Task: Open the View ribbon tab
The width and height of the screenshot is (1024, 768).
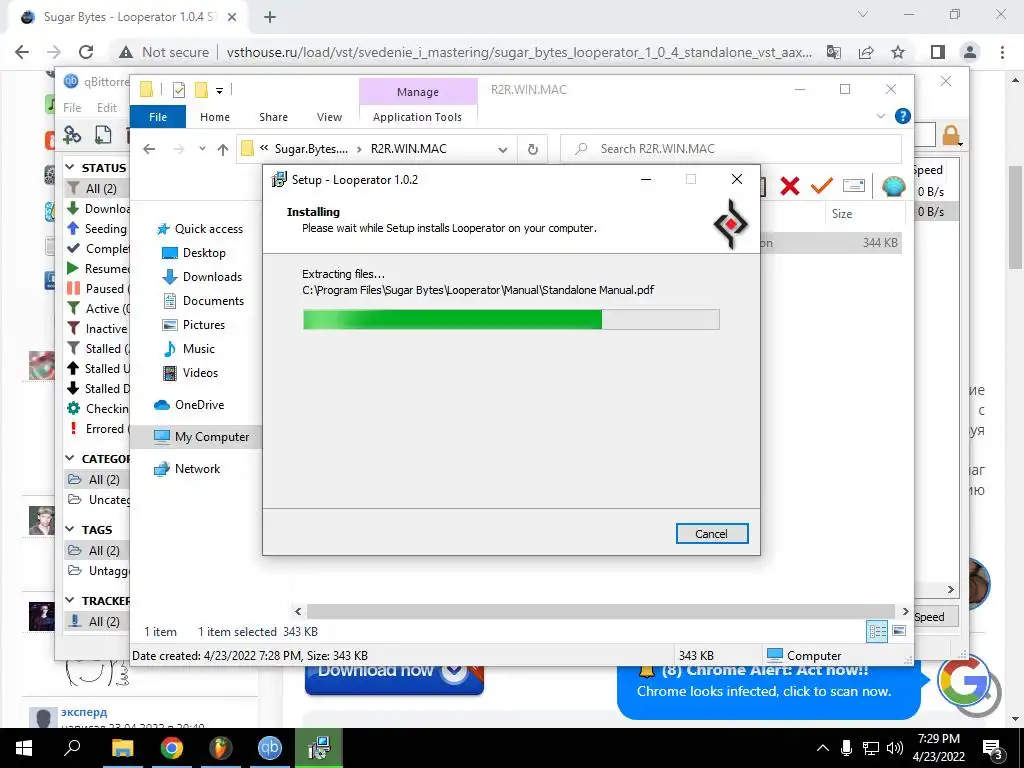Action: (329, 117)
